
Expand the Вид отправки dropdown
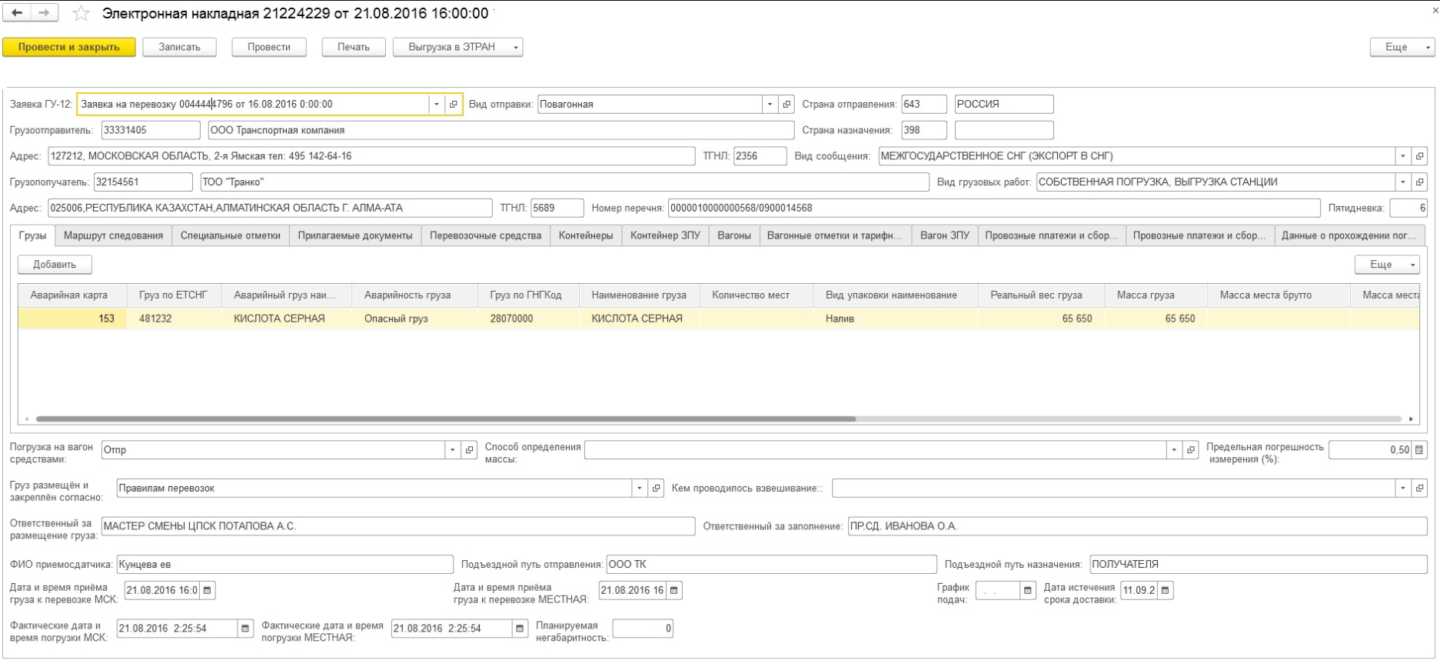[770, 104]
